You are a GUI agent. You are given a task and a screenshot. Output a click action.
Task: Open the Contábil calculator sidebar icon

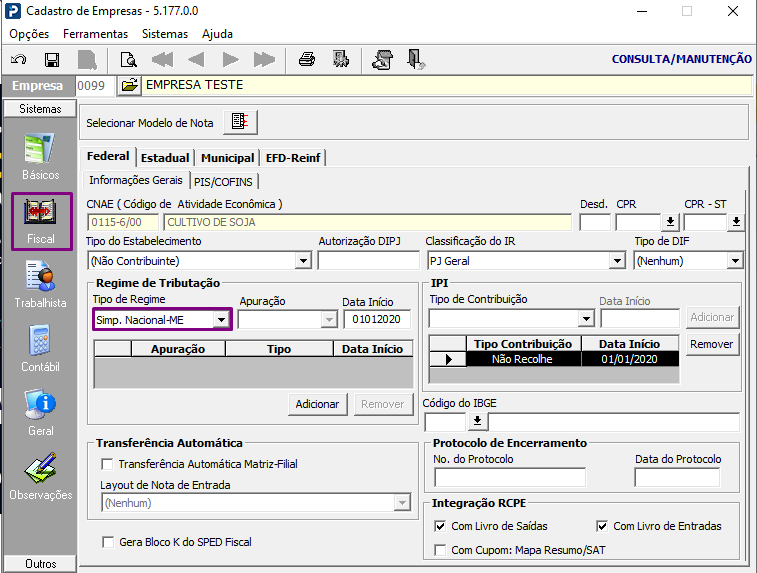click(40, 349)
